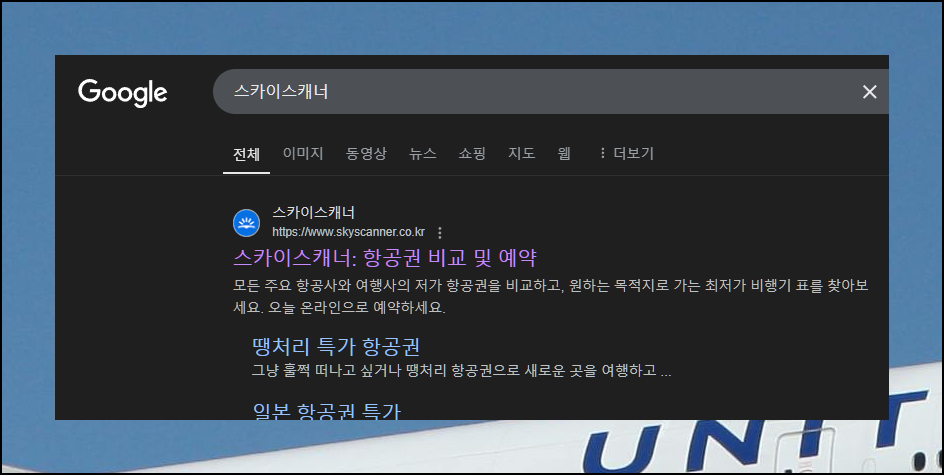
Task: Click the snippet text starting 모든 주요 항공사와
Action: pyautogui.click(x=550, y=297)
